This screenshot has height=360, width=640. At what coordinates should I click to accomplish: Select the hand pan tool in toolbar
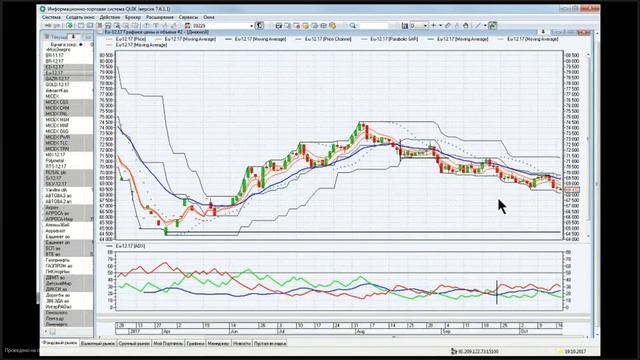(x=466, y=25)
